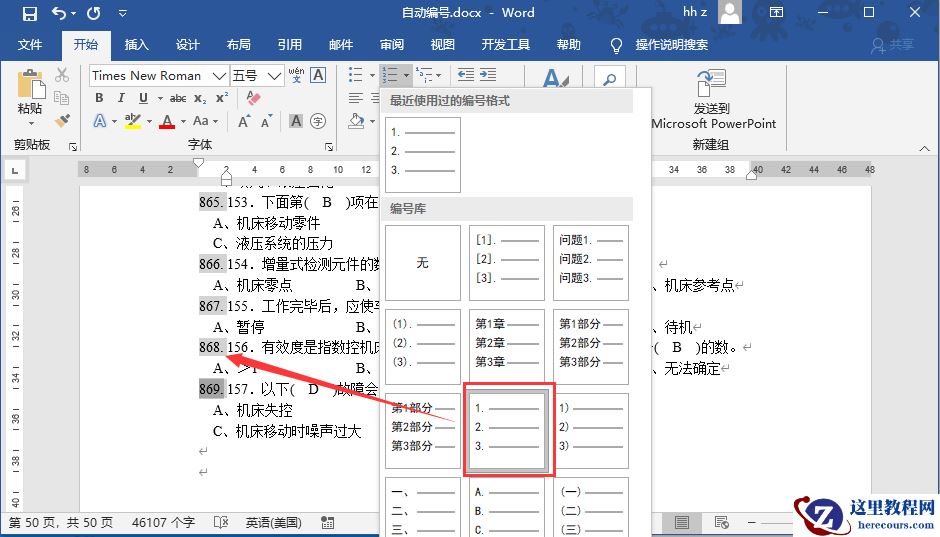This screenshot has height=537, width=940.
Task: Switch to the 设计 Design tab
Action: 188,44
